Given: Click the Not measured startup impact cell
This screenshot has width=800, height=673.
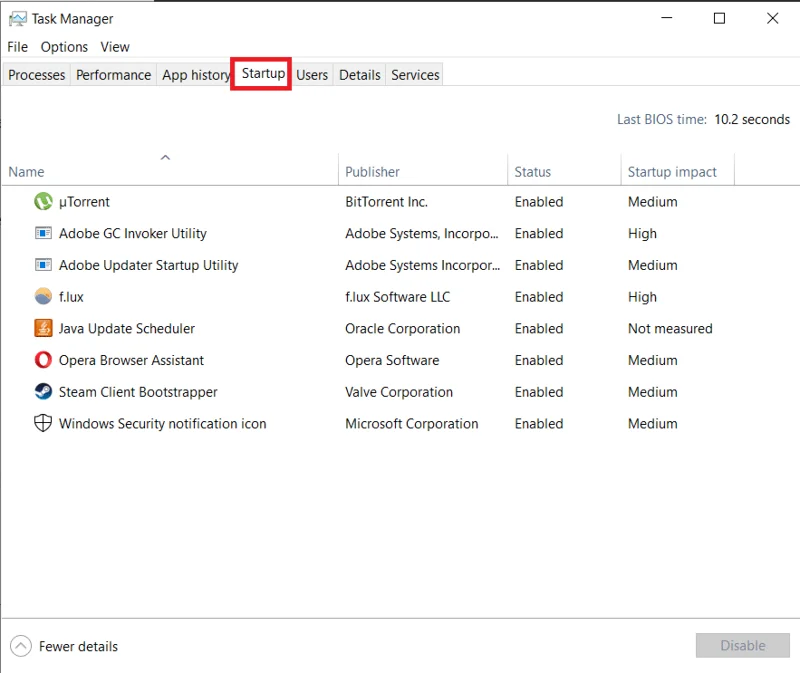Looking at the screenshot, I should click(x=670, y=329).
